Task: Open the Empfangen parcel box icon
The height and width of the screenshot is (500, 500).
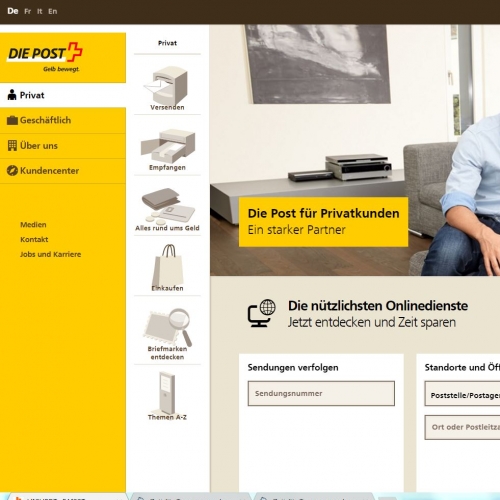Action: tap(168, 146)
